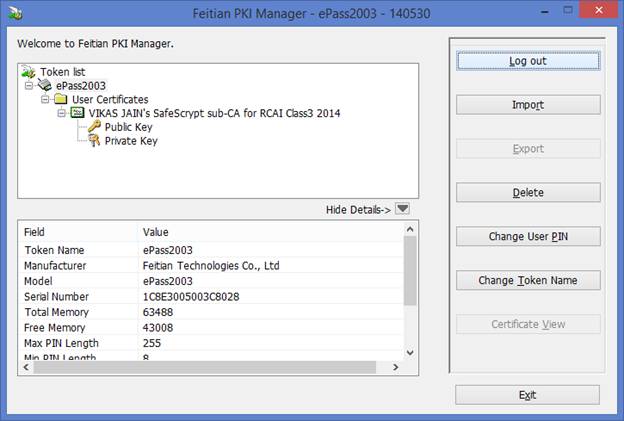Toggle the Hide Details arrow button
The width and height of the screenshot is (624, 421).
(x=402, y=209)
